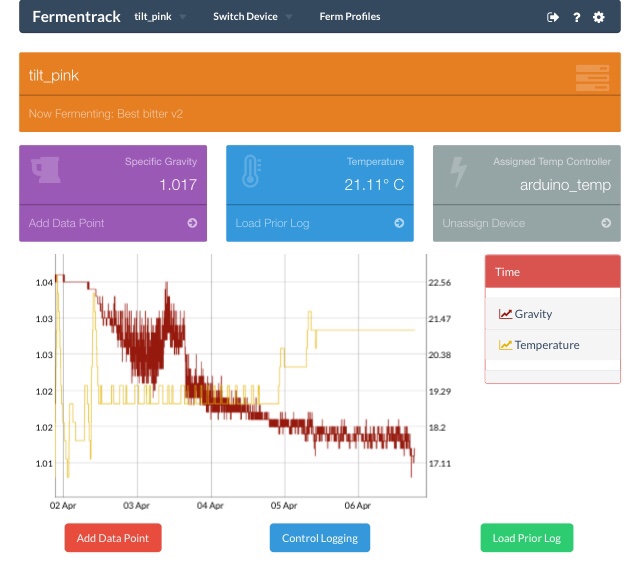Click the 1.04 label on the gravity axis
Screen dimensions: 640x587
pos(44,282)
